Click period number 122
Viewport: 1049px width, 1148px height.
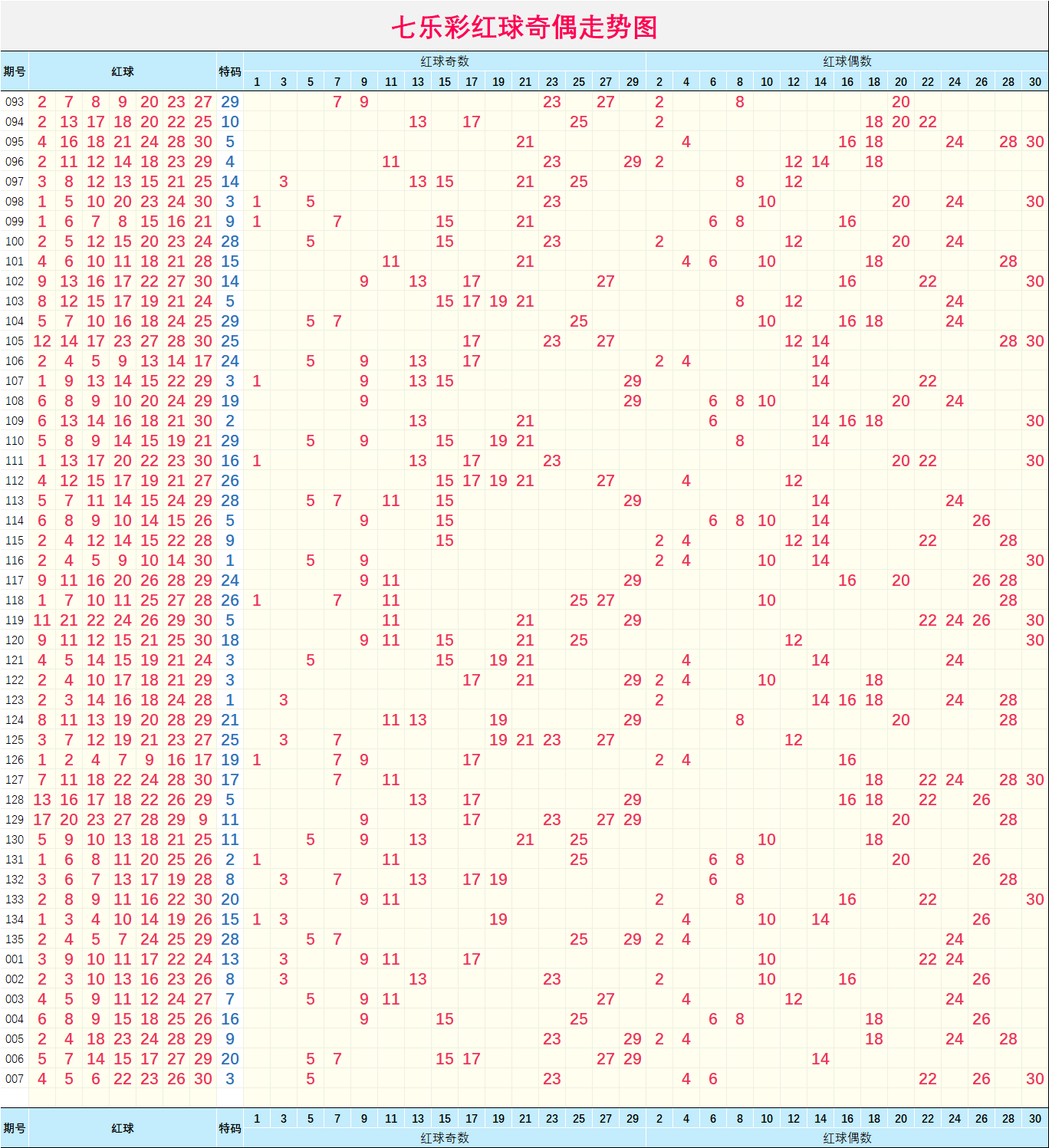15,680
